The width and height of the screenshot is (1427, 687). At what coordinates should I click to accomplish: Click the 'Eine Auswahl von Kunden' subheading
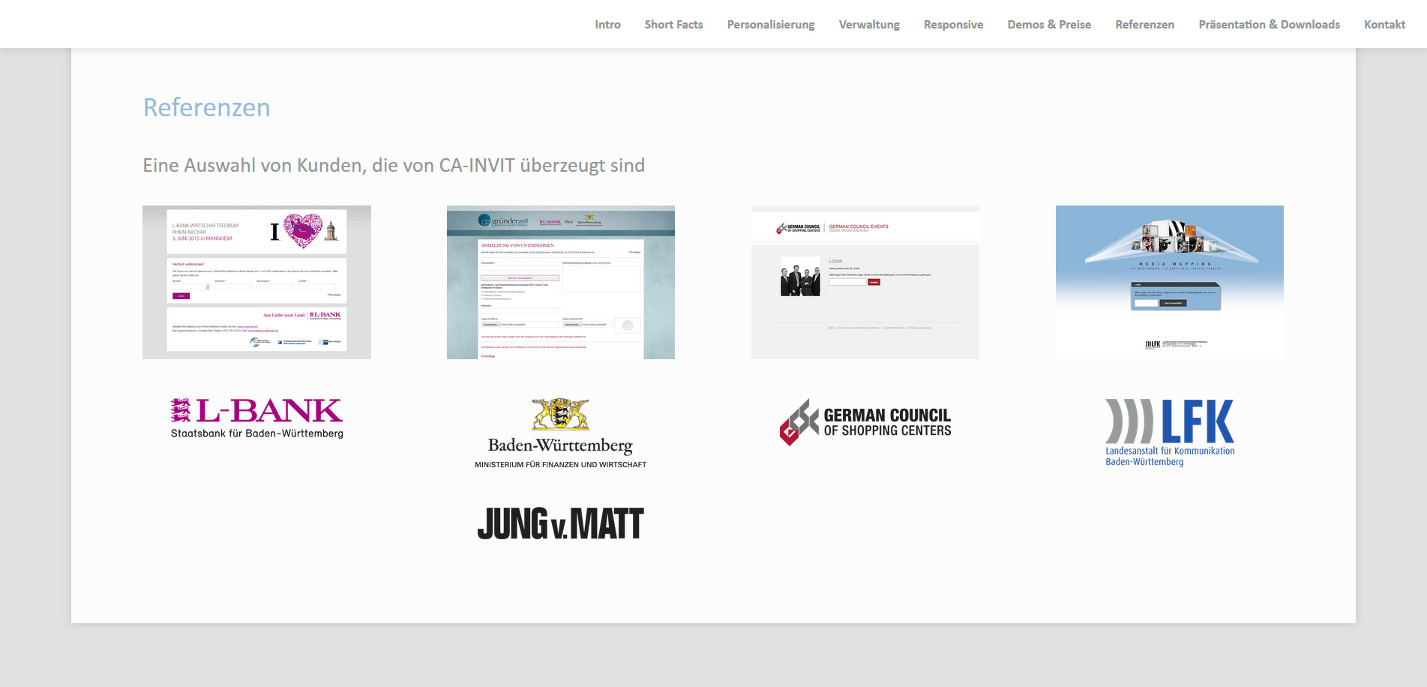[394, 165]
